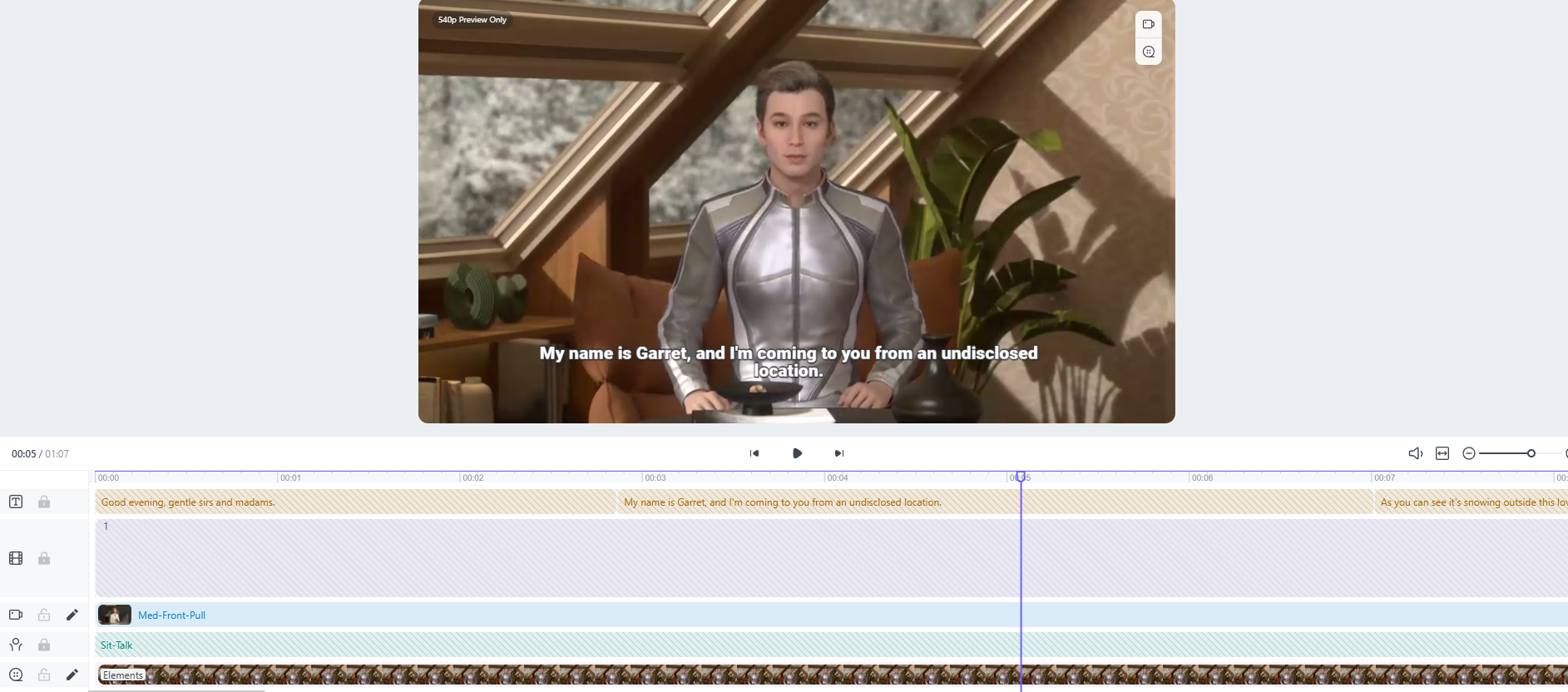Screen dimensions: 1568x692
Task: Play the video preview
Action: (797, 453)
